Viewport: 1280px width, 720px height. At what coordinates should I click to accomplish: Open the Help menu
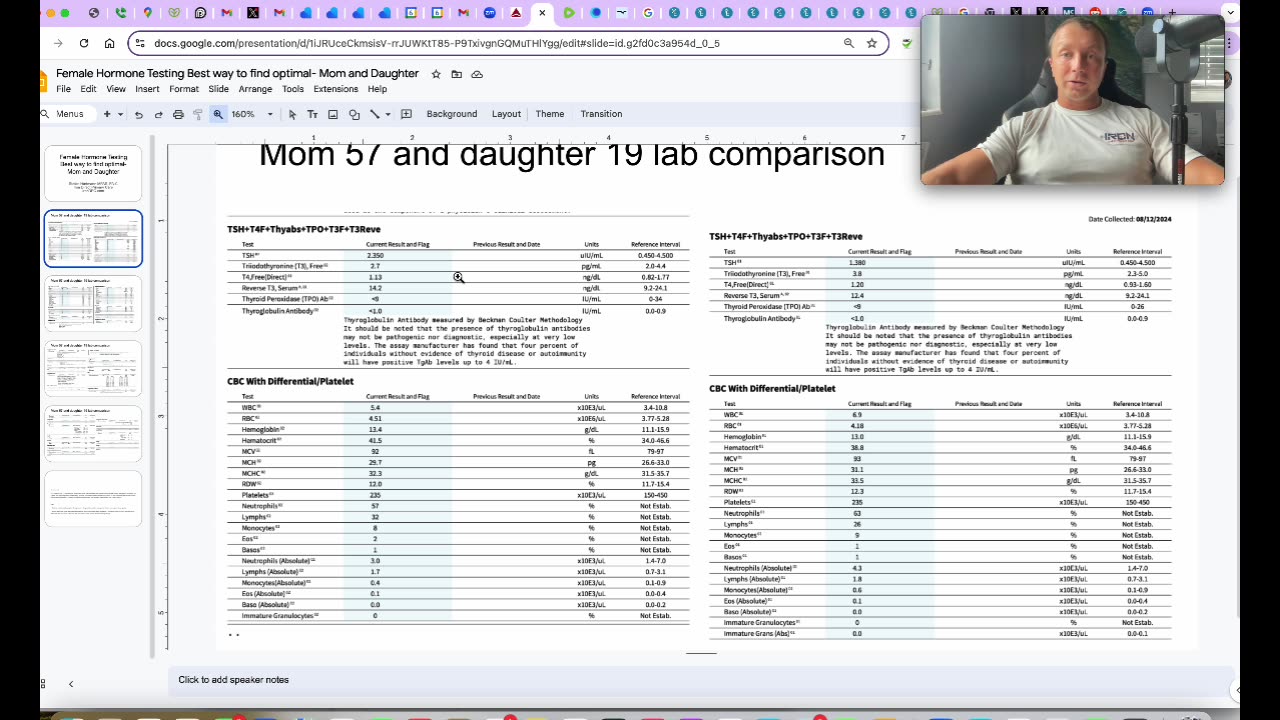(x=377, y=89)
